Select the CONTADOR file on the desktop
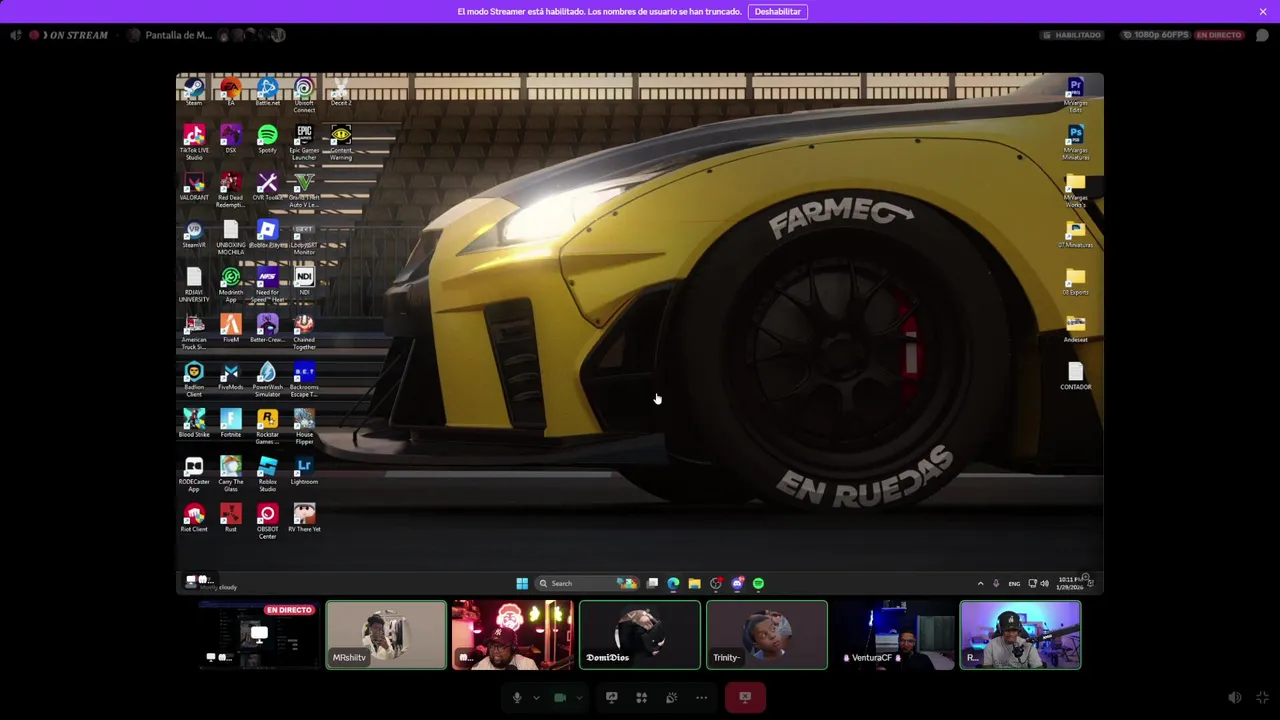Screen dimensions: 1280x720 pos(1076,376)
